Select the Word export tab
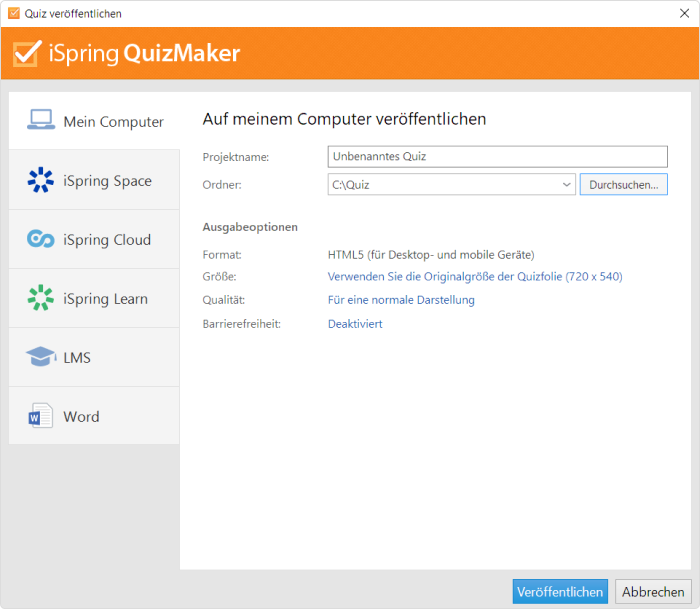700x609 pixels. [x=94, y=416]
